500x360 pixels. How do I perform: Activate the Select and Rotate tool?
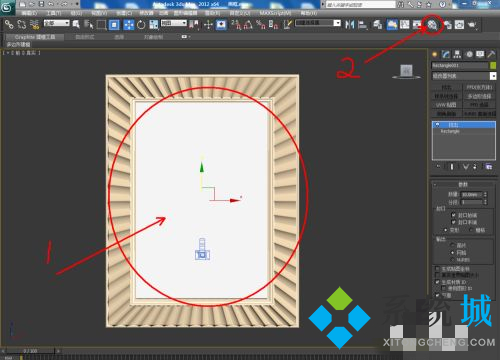(141, 25)
